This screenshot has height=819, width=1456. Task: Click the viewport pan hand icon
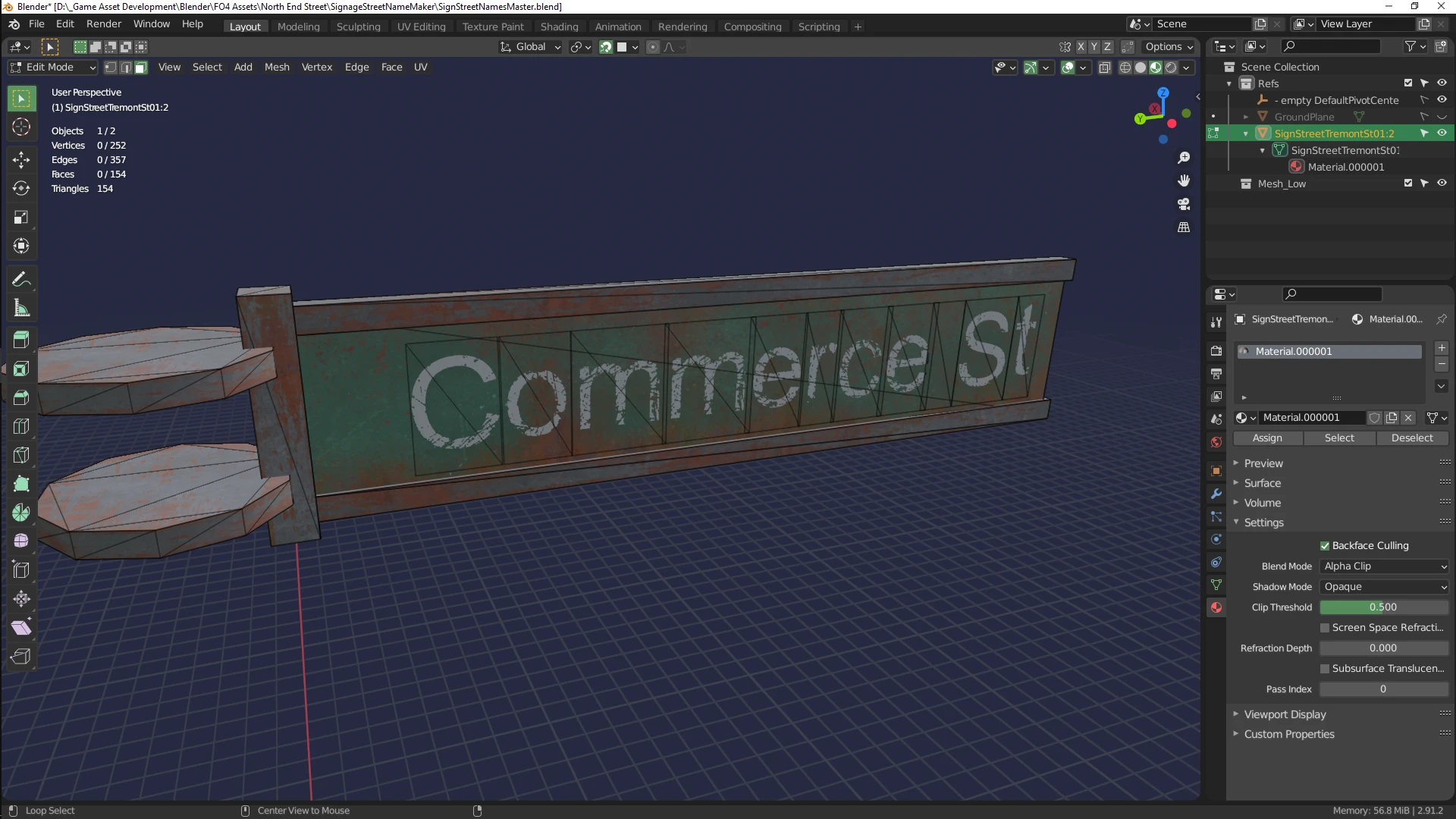(x=1184, y=180)
